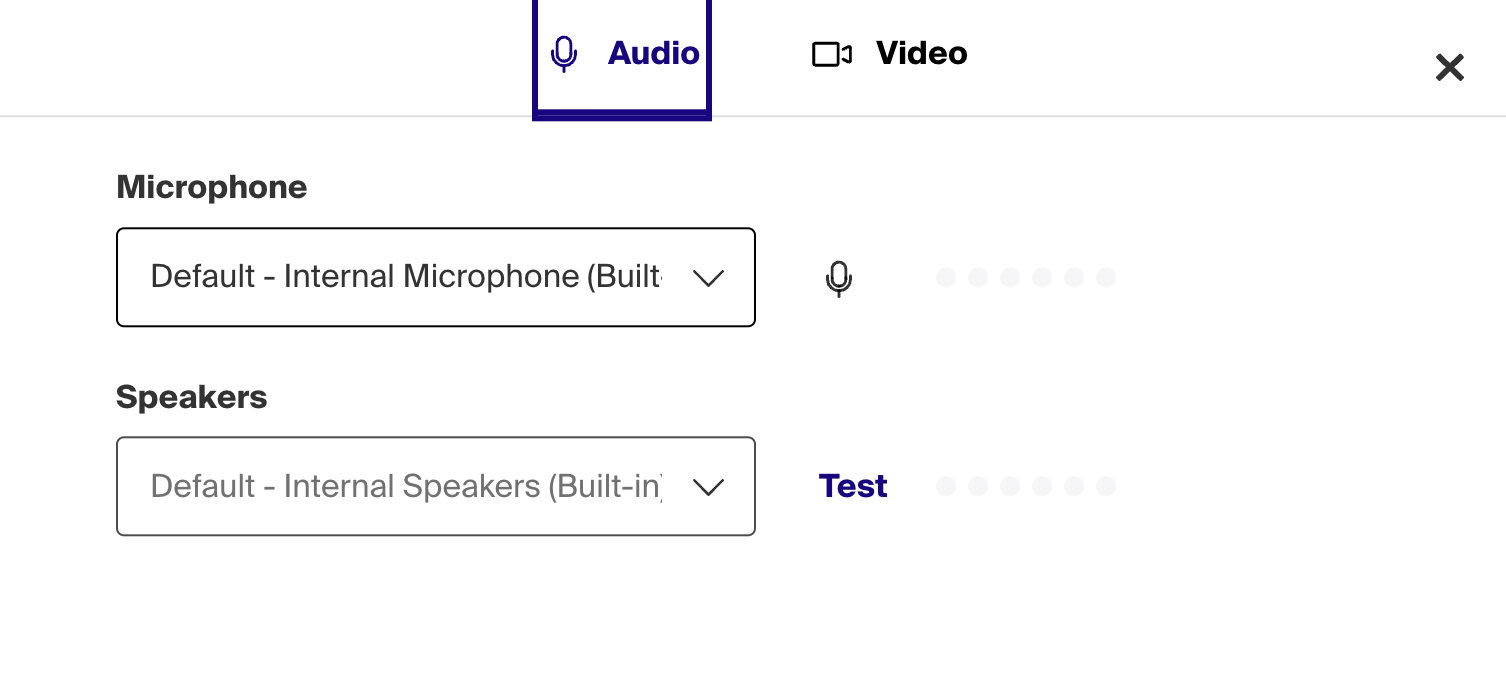Click the Speakers section label
The width and height of the screenshot is (1506, 676).
pyautogui.click(x=192, y=397)
